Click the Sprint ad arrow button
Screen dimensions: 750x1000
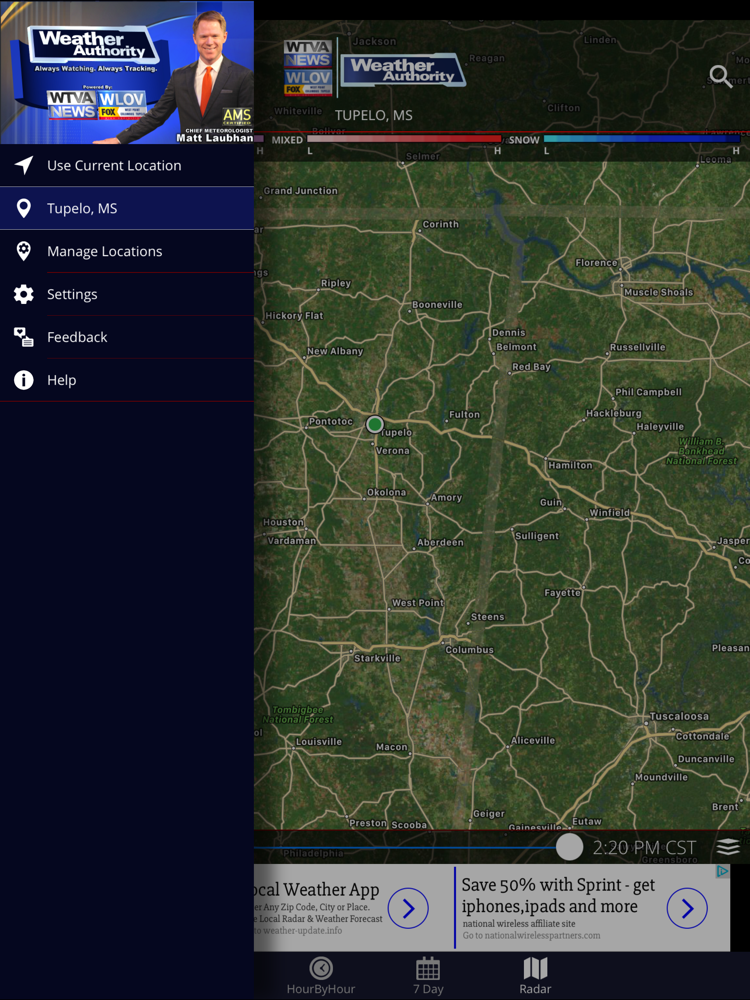tap(687, 908)
